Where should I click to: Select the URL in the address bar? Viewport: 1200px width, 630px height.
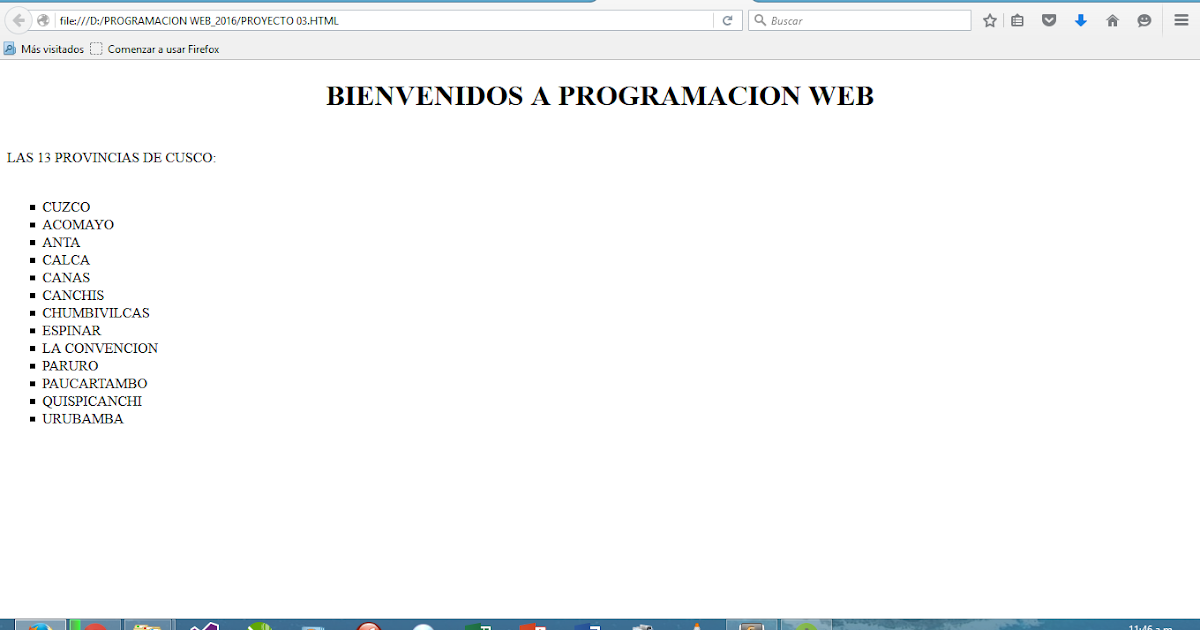(250, 20)
